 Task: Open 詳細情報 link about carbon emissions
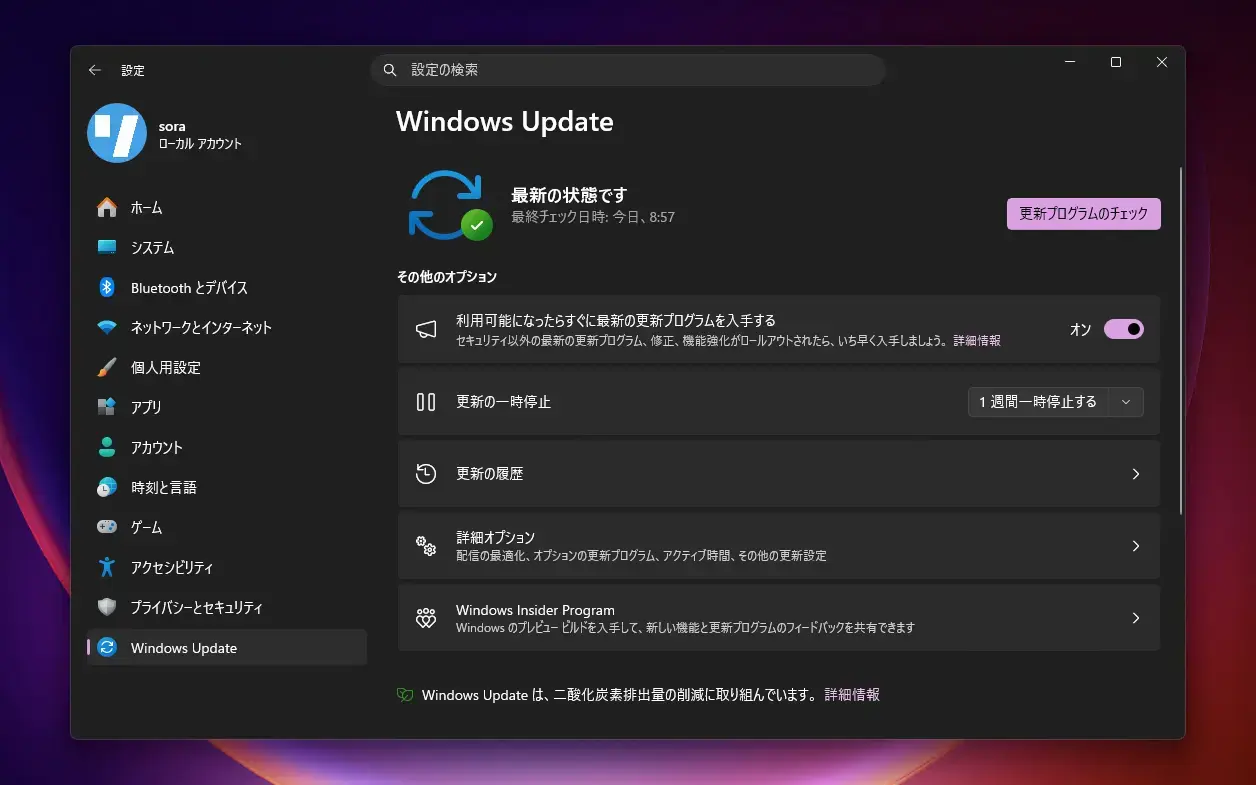coord(852,695)
